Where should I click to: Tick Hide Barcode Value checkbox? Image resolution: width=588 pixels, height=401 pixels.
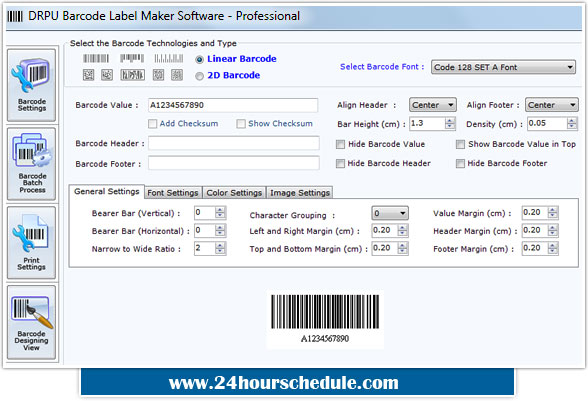pyautogui.click(x=340, y=144)
